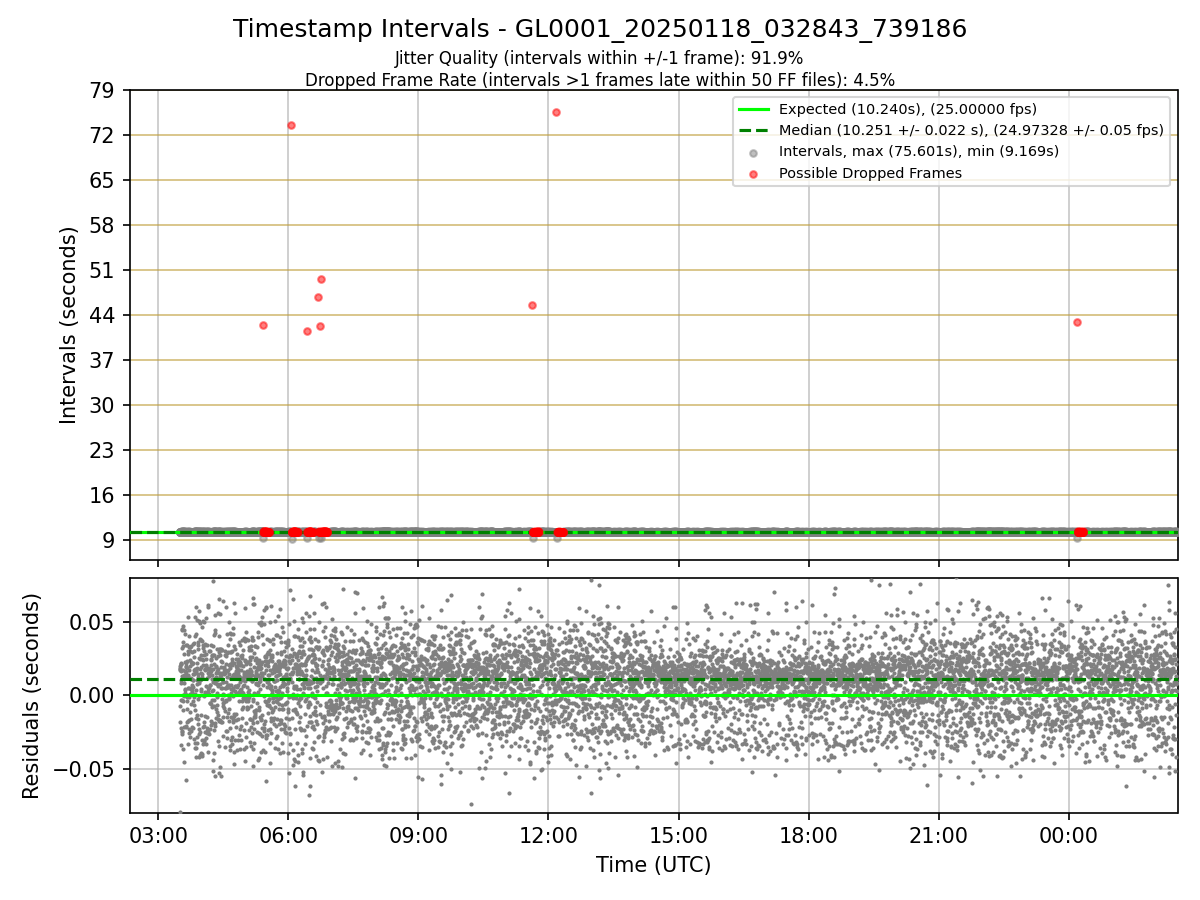
Task: Click the '−0.05' residuals tick label
Action: tap(86, 769)
